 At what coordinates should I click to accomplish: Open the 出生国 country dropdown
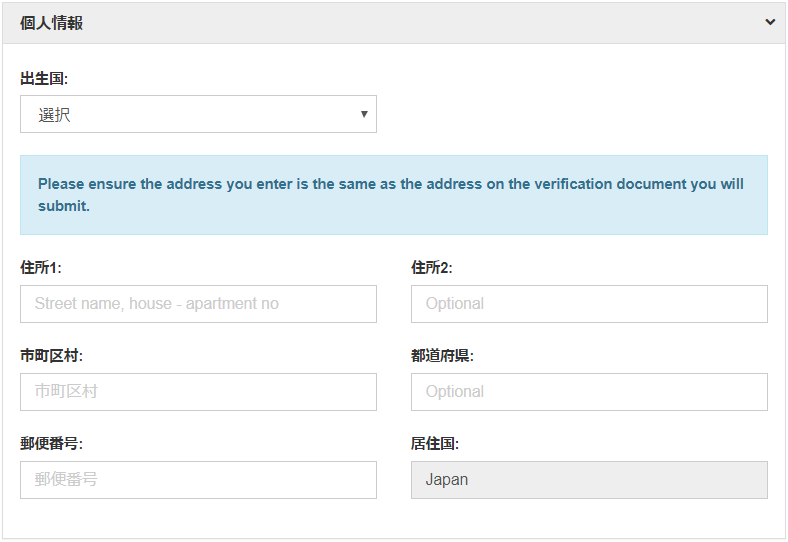[198, 114]
